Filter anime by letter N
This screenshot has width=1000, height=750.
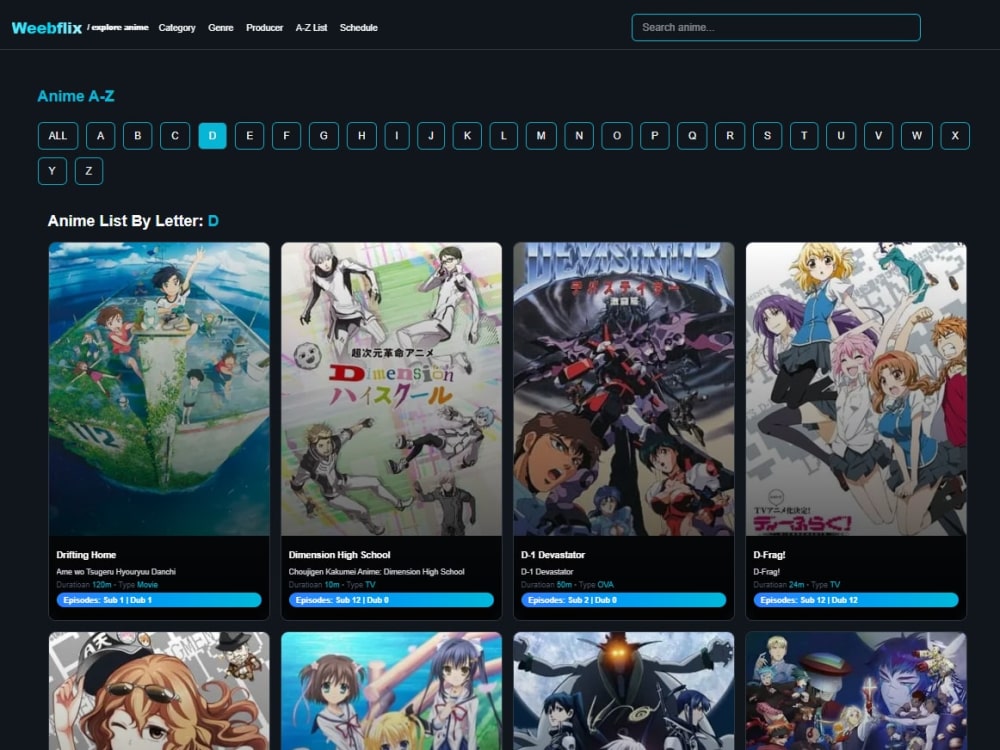click(579, 135)
